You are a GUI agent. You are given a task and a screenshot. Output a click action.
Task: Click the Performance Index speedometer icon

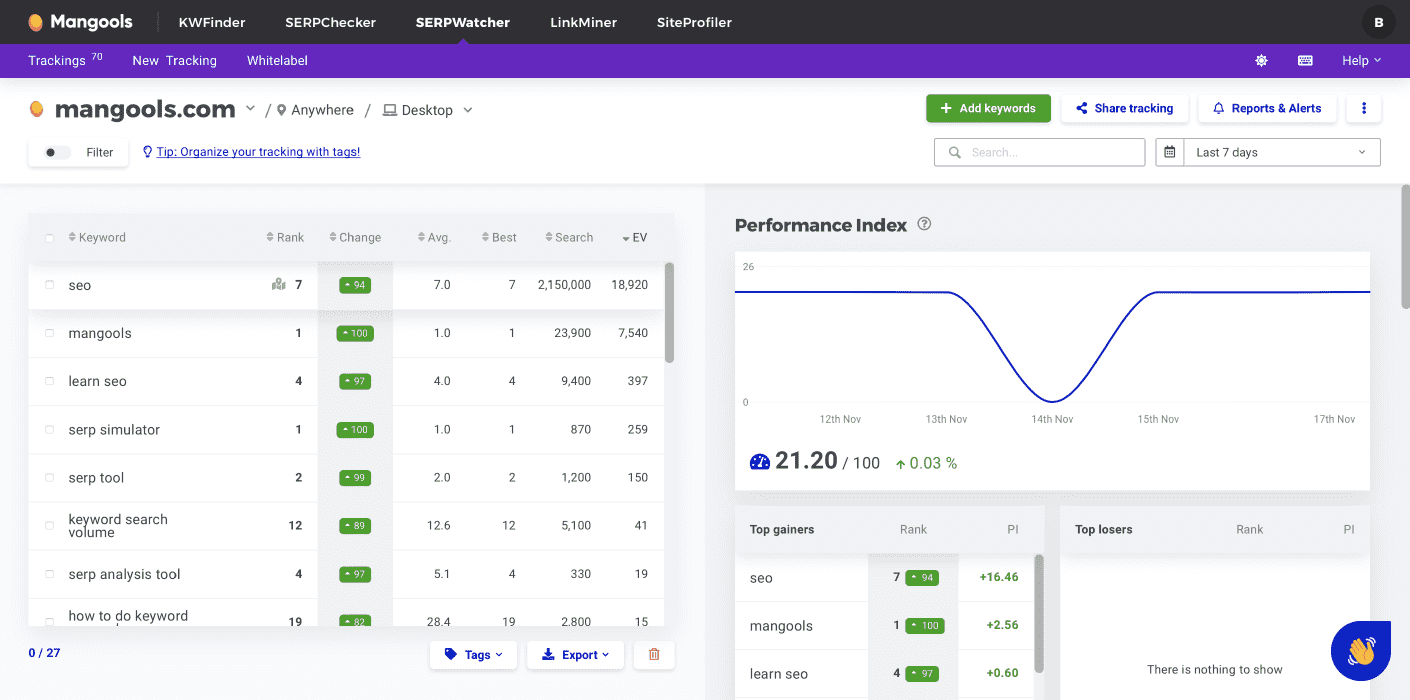760,462
